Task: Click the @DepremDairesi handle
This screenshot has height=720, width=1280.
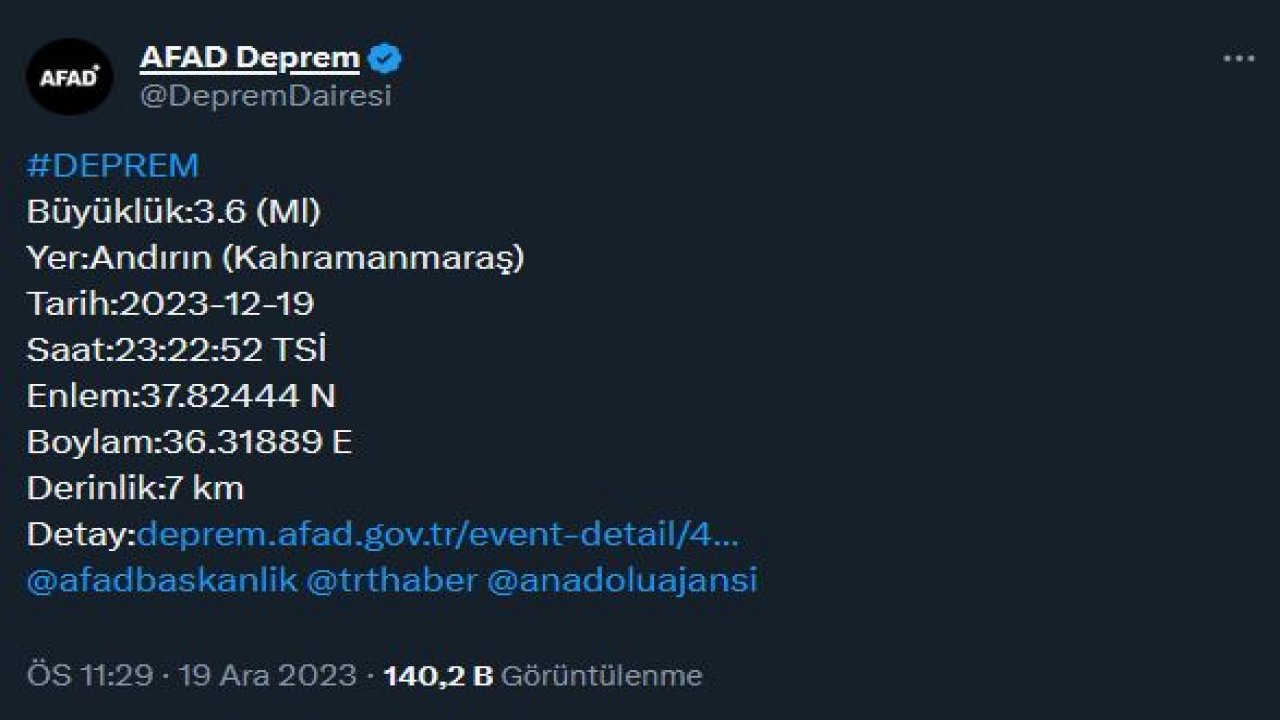Action: point(265,96)
